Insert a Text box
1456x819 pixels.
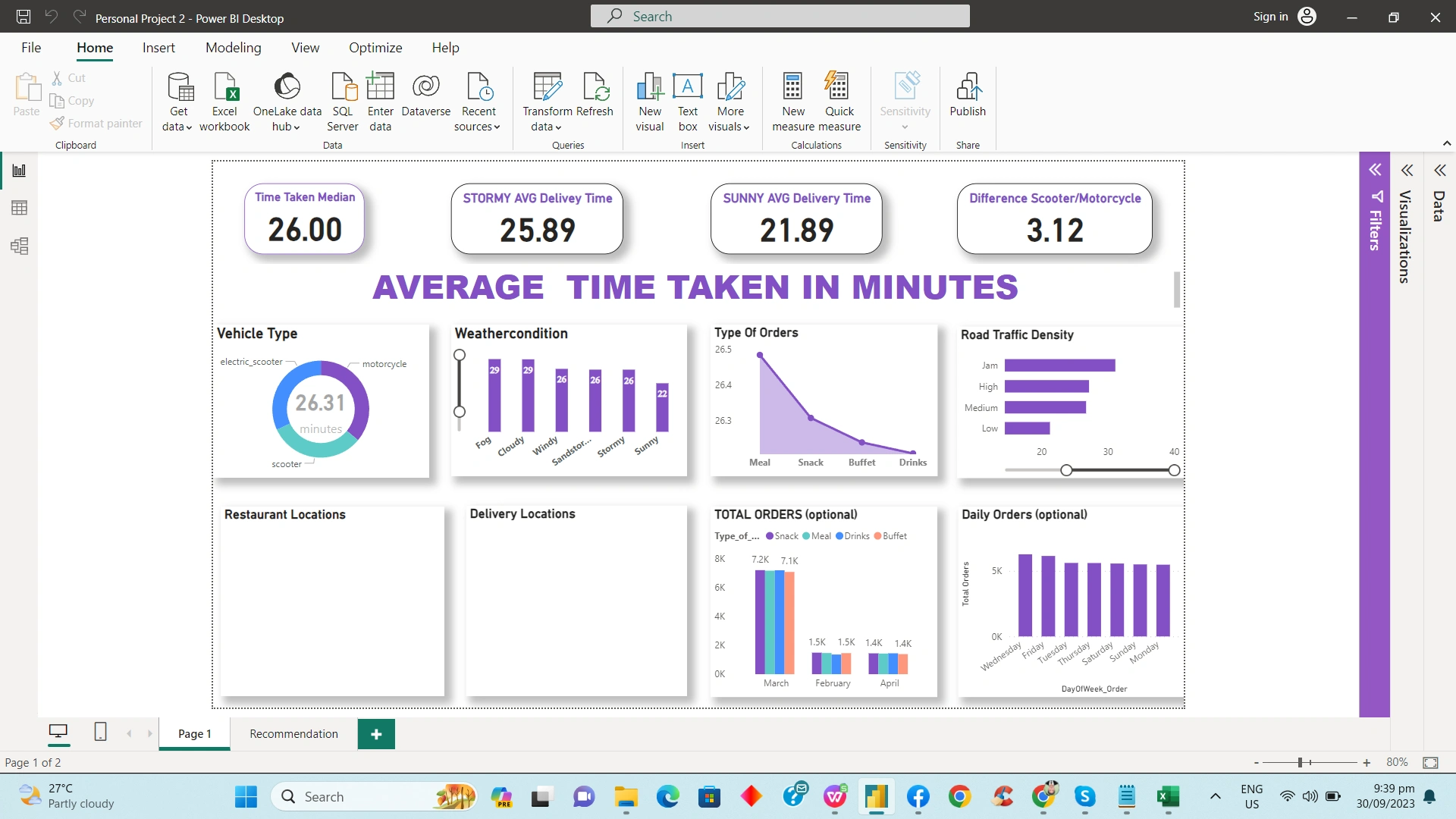click(687, 101)
